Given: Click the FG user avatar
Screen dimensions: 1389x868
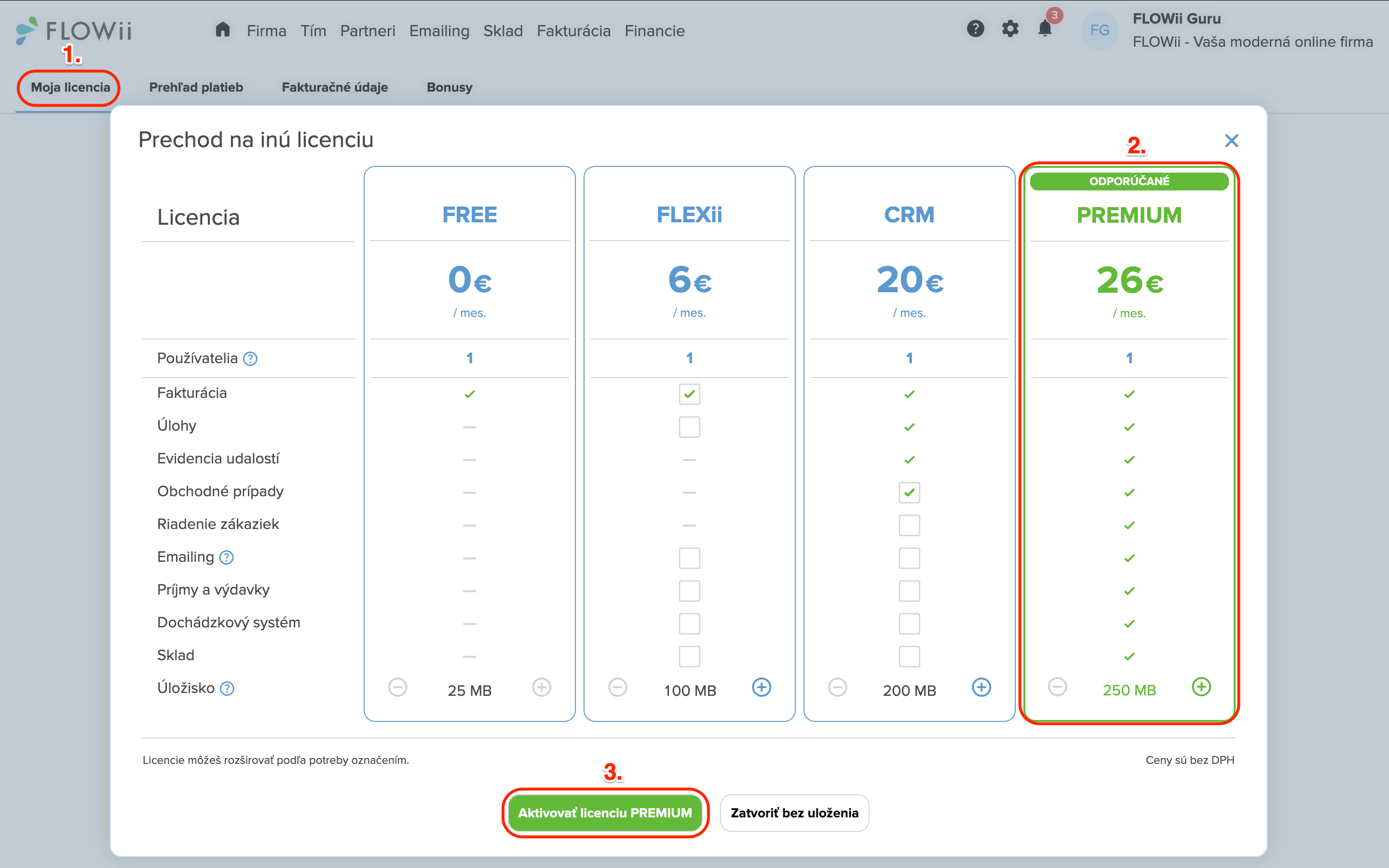Looking at the screenshot, I should (x=1100, y=30).
